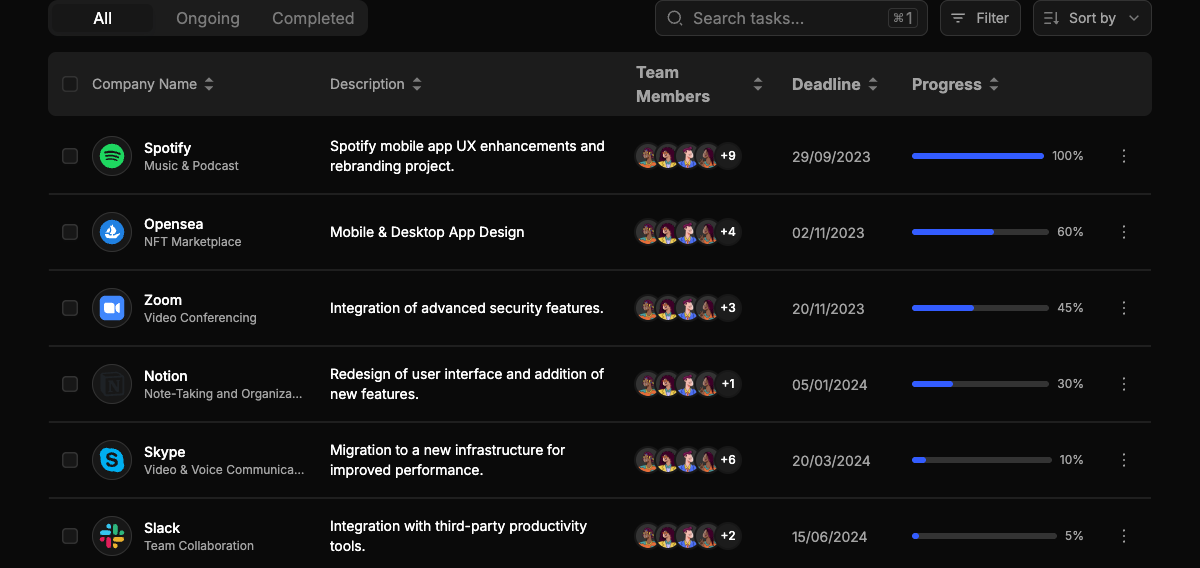Click the Zoom deadline 20/11/2023
Screen dimensions: 1200x568
[828, 309]
